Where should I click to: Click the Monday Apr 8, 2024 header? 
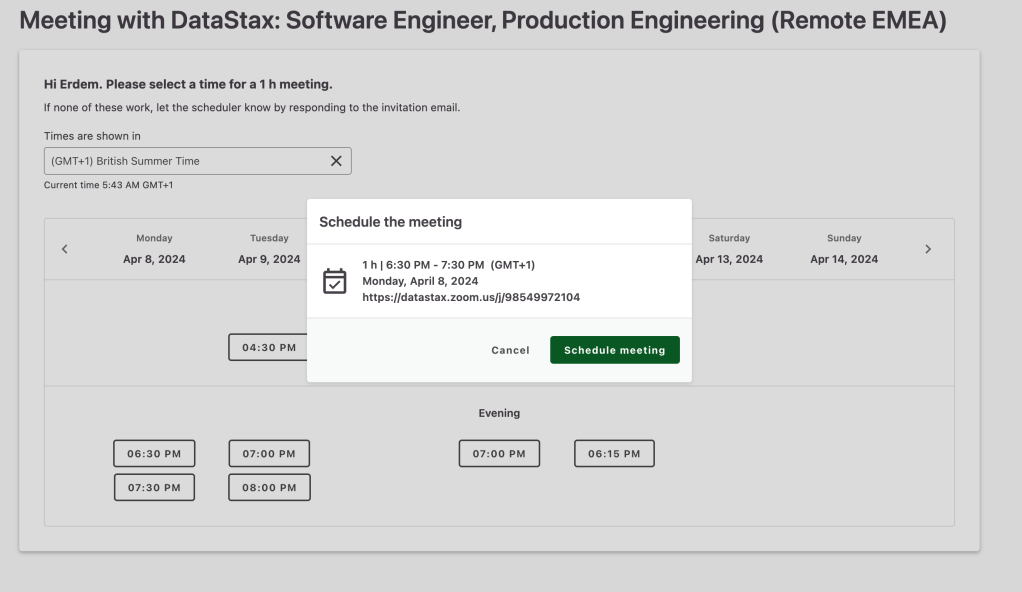click(x=154, y=249)
